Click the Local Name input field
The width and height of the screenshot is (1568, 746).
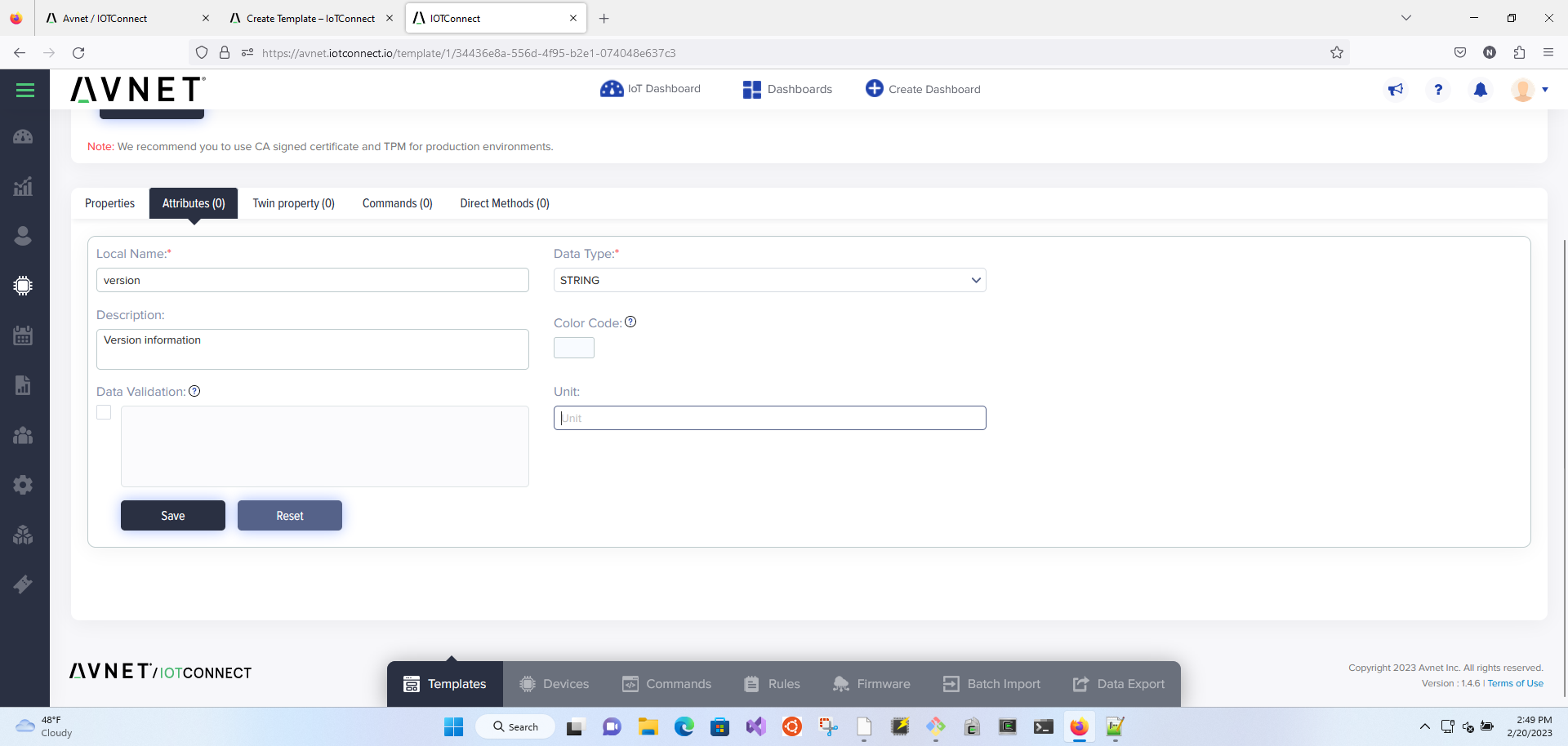[313, 280]
